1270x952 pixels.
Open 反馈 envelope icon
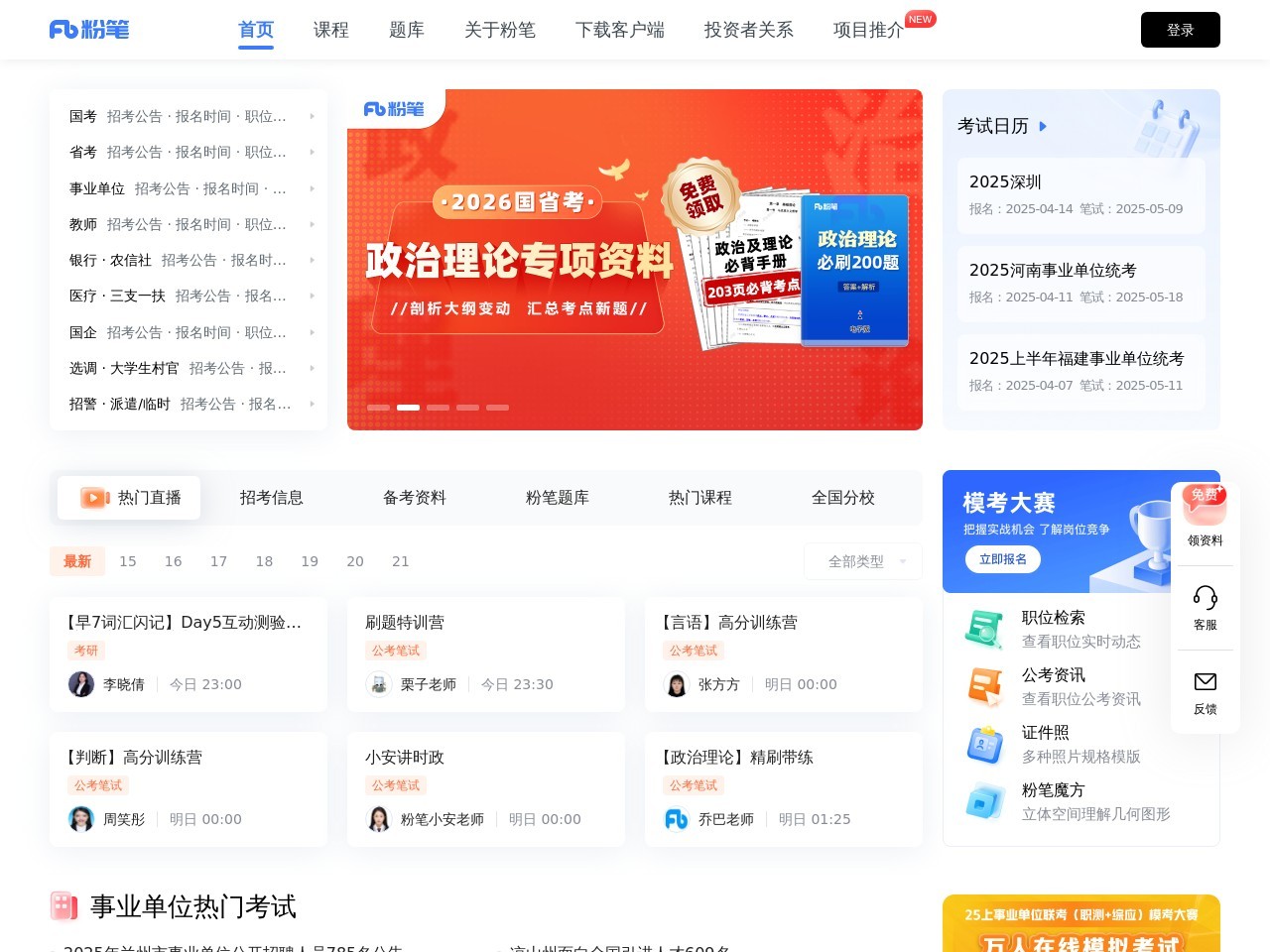pyautogui.click(x=1205, y=681)
